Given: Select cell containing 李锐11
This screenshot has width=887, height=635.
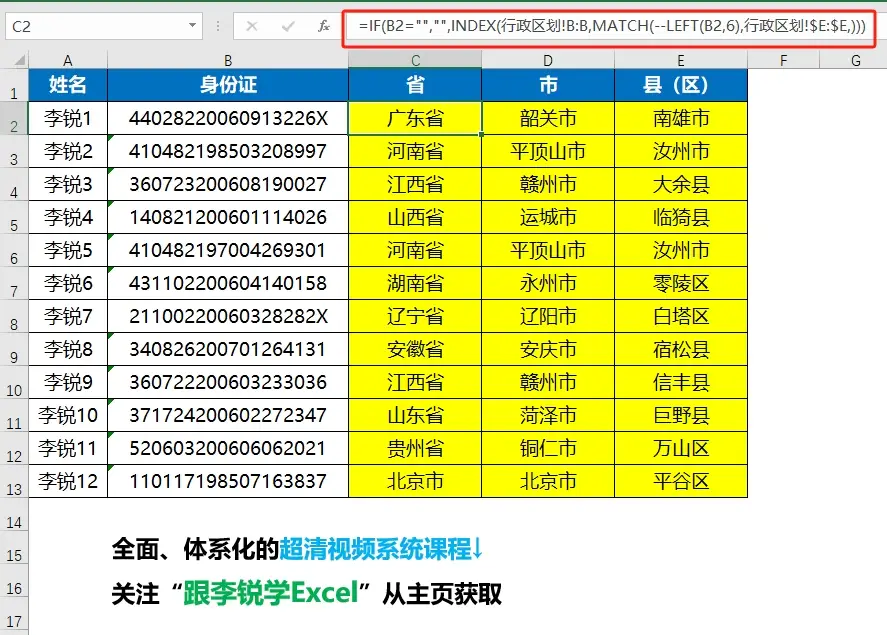Looking at the screenshot, I should [x=68, y=448].
